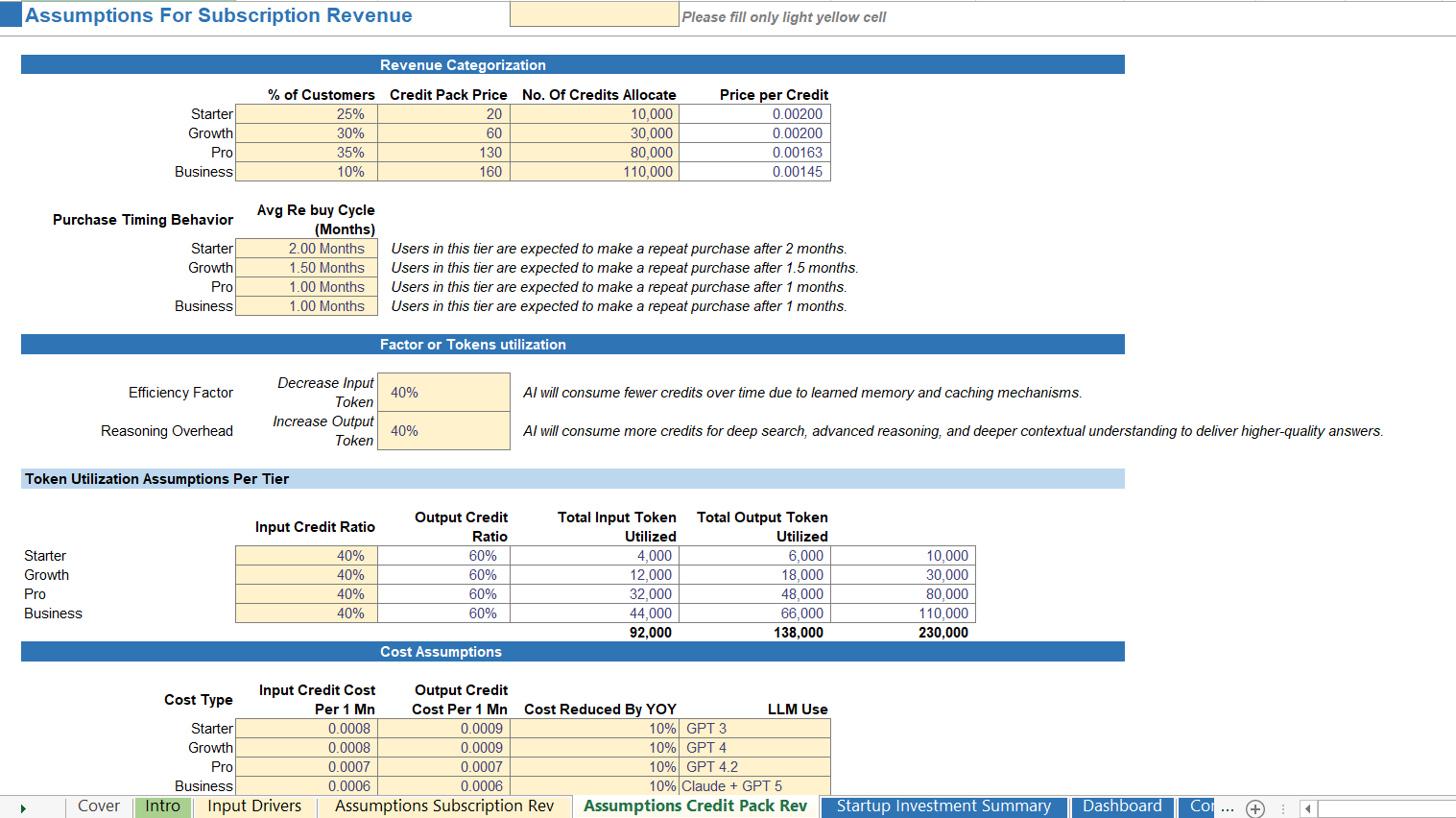Open the Intro sheet tab
Viewport: 1456px width, 818px height.
[162, 806]
